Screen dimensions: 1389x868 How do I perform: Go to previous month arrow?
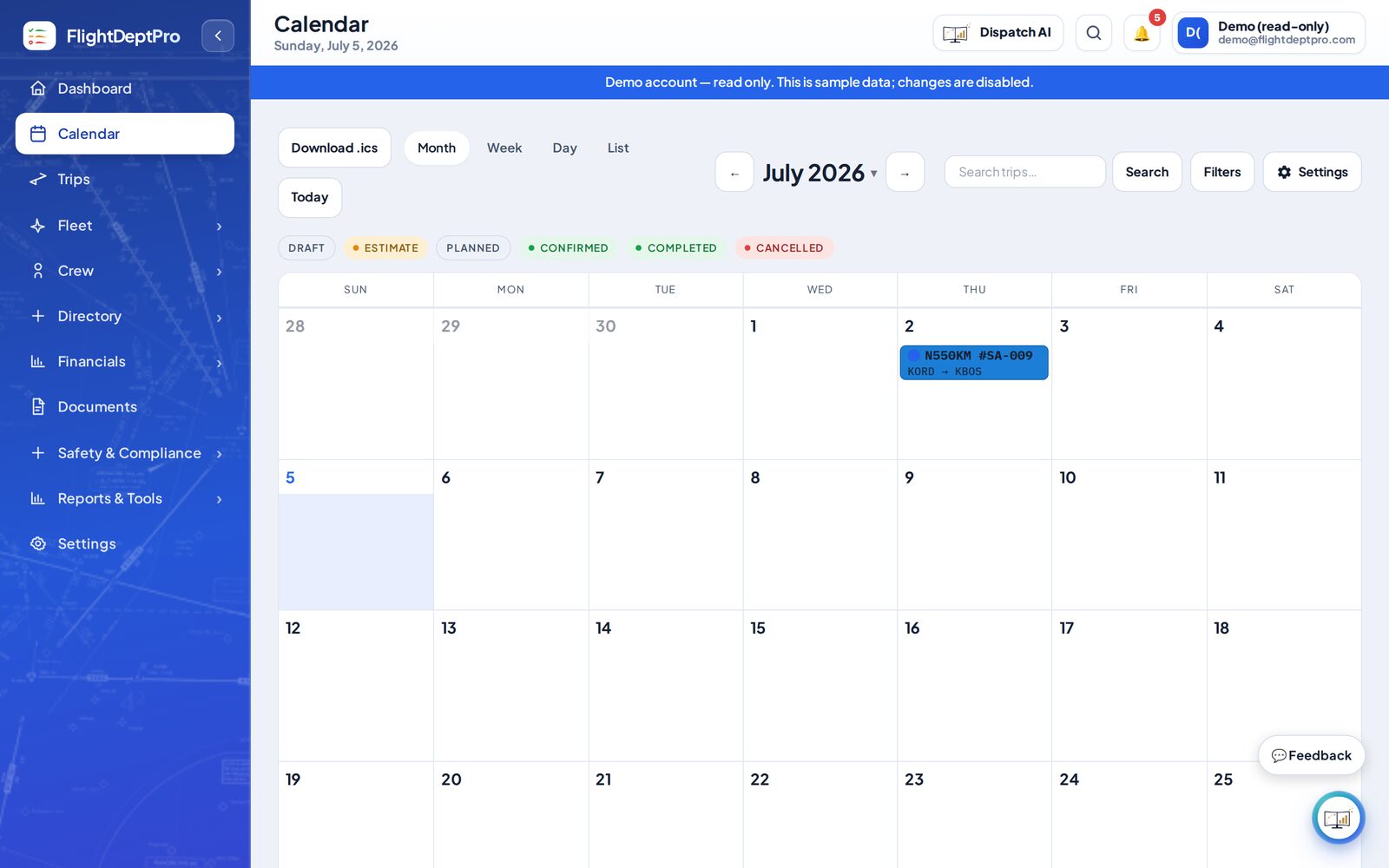pyautogui.click(x=734, y=173)
